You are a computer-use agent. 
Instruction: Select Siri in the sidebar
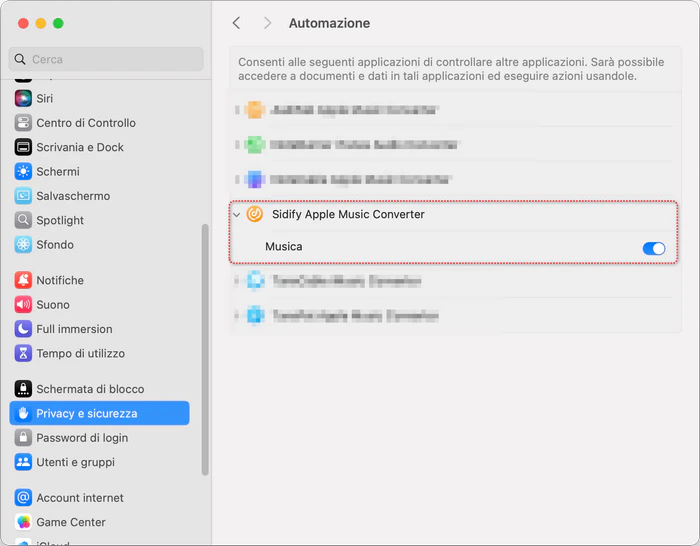(x=100, y=98)
